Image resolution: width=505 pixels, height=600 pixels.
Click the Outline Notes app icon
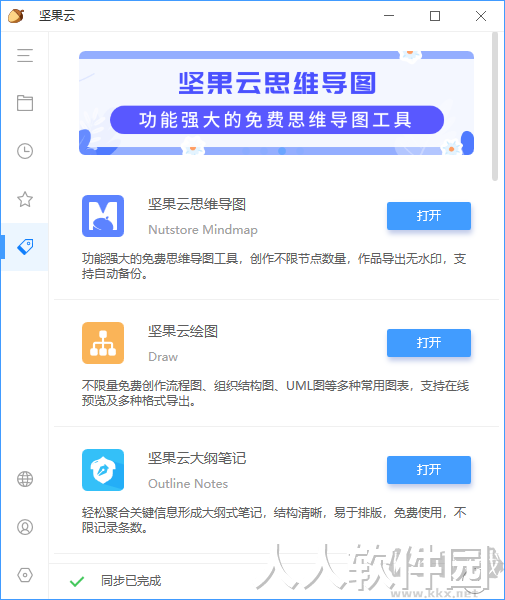click(x=103, y=470)
